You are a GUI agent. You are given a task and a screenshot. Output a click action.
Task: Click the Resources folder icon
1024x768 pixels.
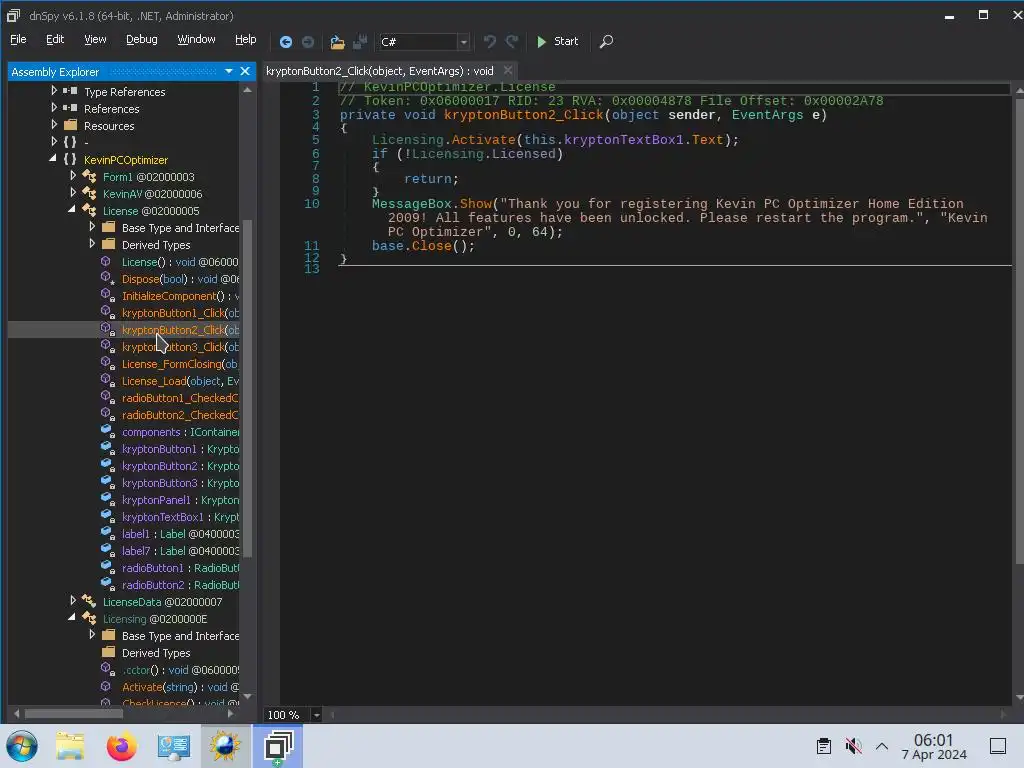[x=71, y=125]
